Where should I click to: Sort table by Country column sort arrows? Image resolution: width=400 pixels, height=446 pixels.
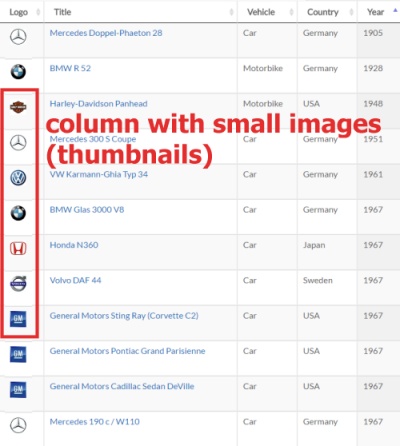351,12
